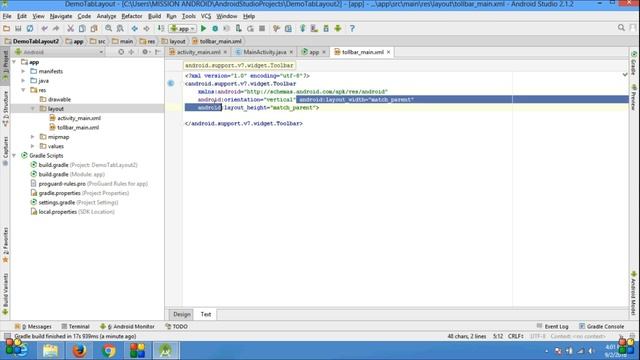Open the VCS menu
This screenshot has height=360, width=640.
(206, 16)
